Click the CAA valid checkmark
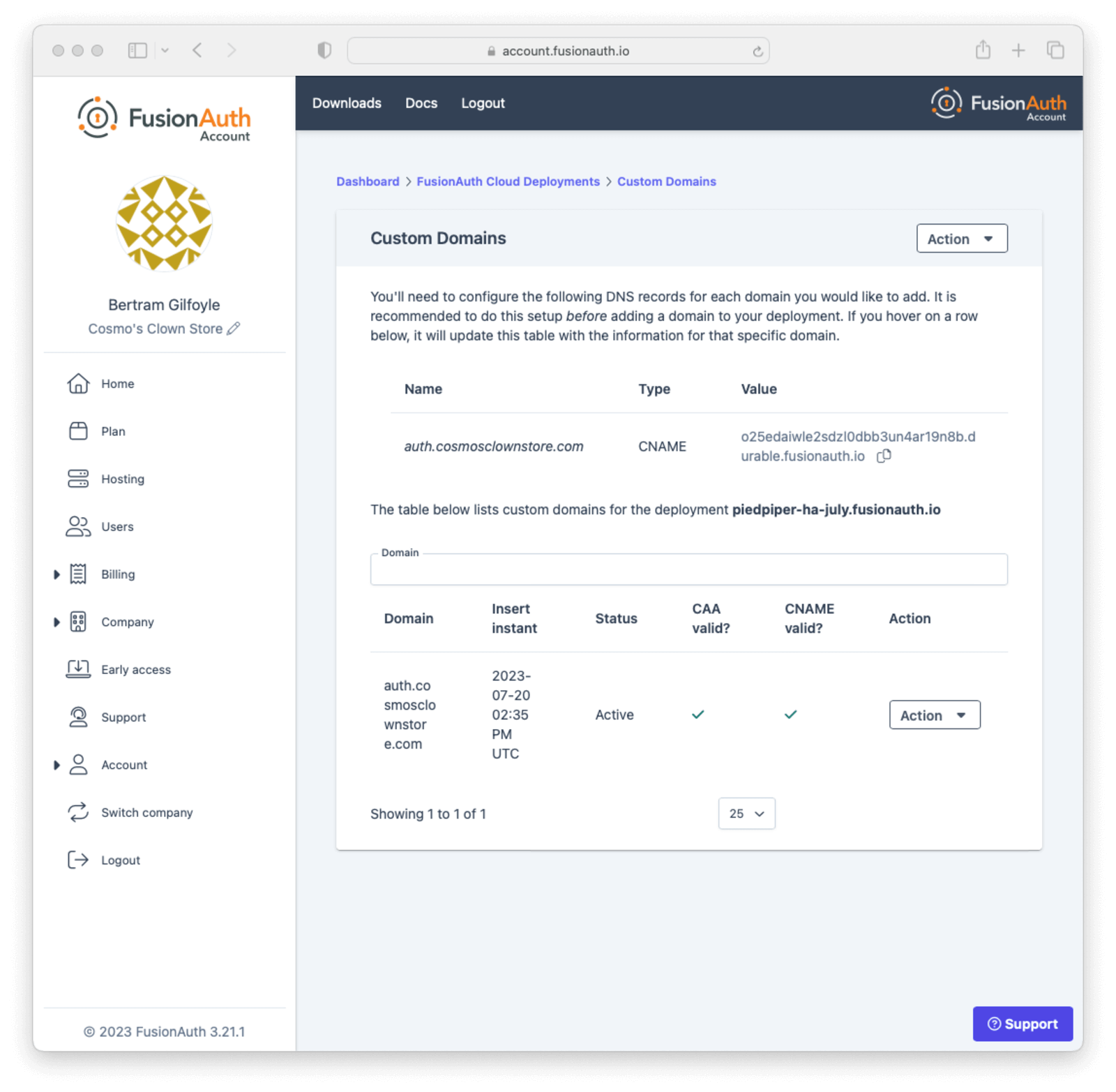The width and height of the screenshot is (1116, 1092). 697,715
